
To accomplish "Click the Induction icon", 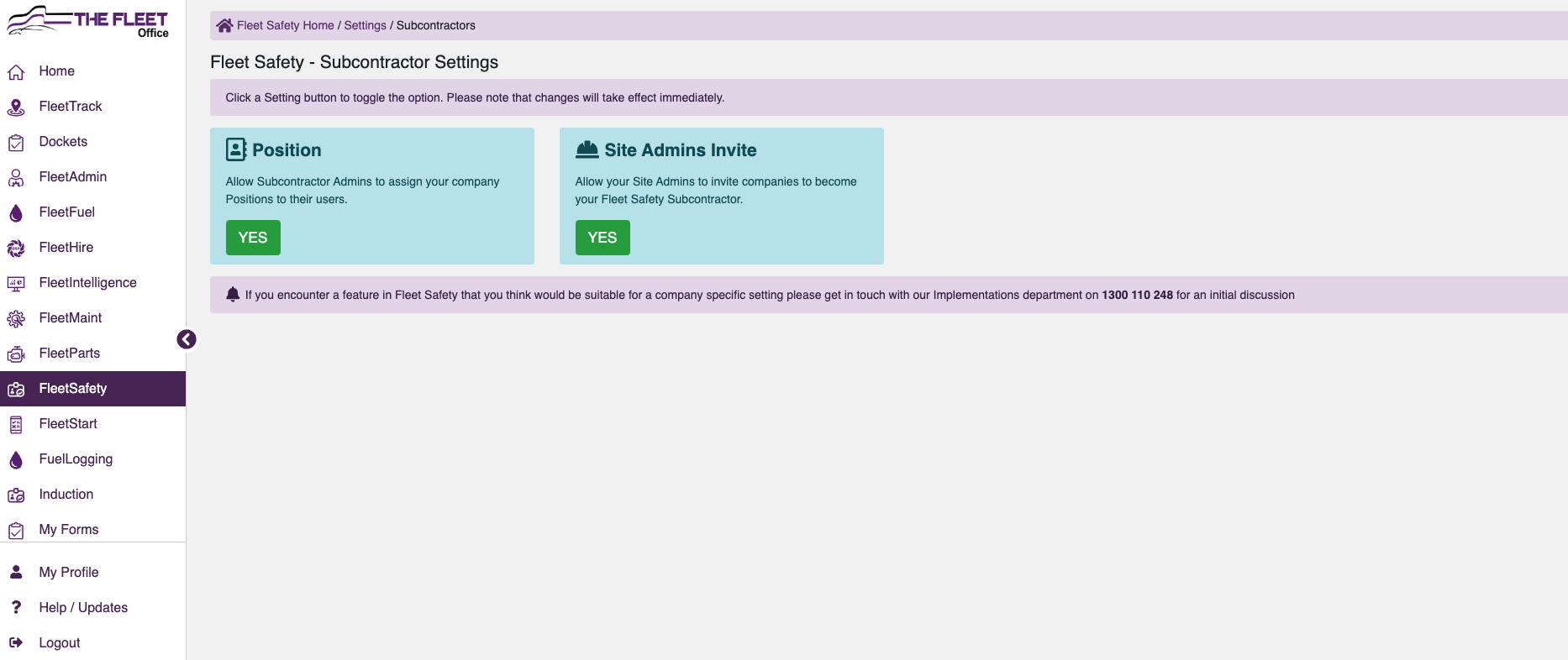I will [16, 495].
